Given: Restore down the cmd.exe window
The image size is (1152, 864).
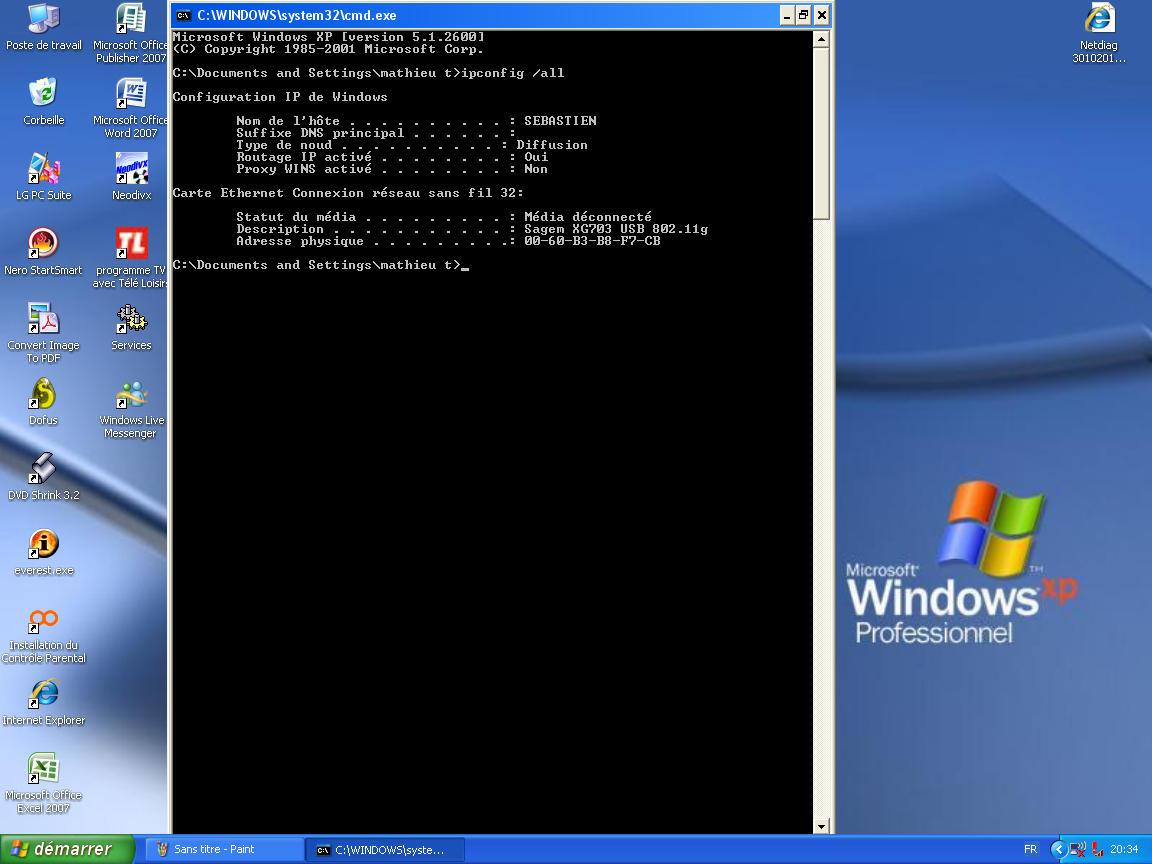Looking at the screenshot, I should [x=804, y=15].
